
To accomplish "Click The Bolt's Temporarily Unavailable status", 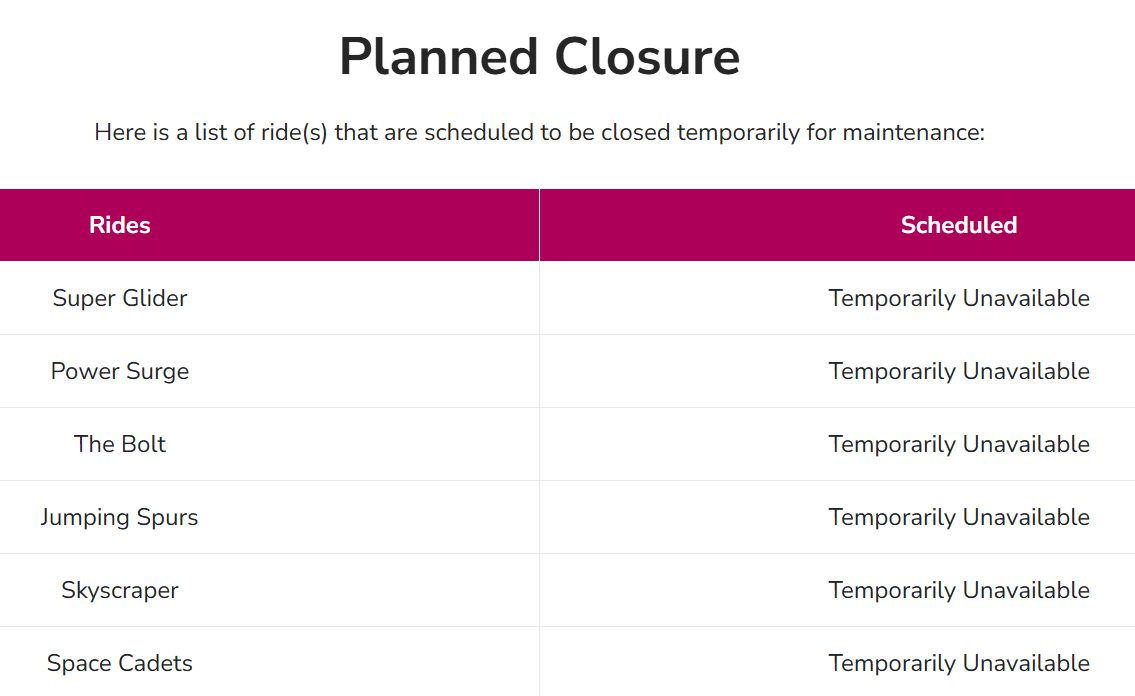I will [x=959, y=444].
